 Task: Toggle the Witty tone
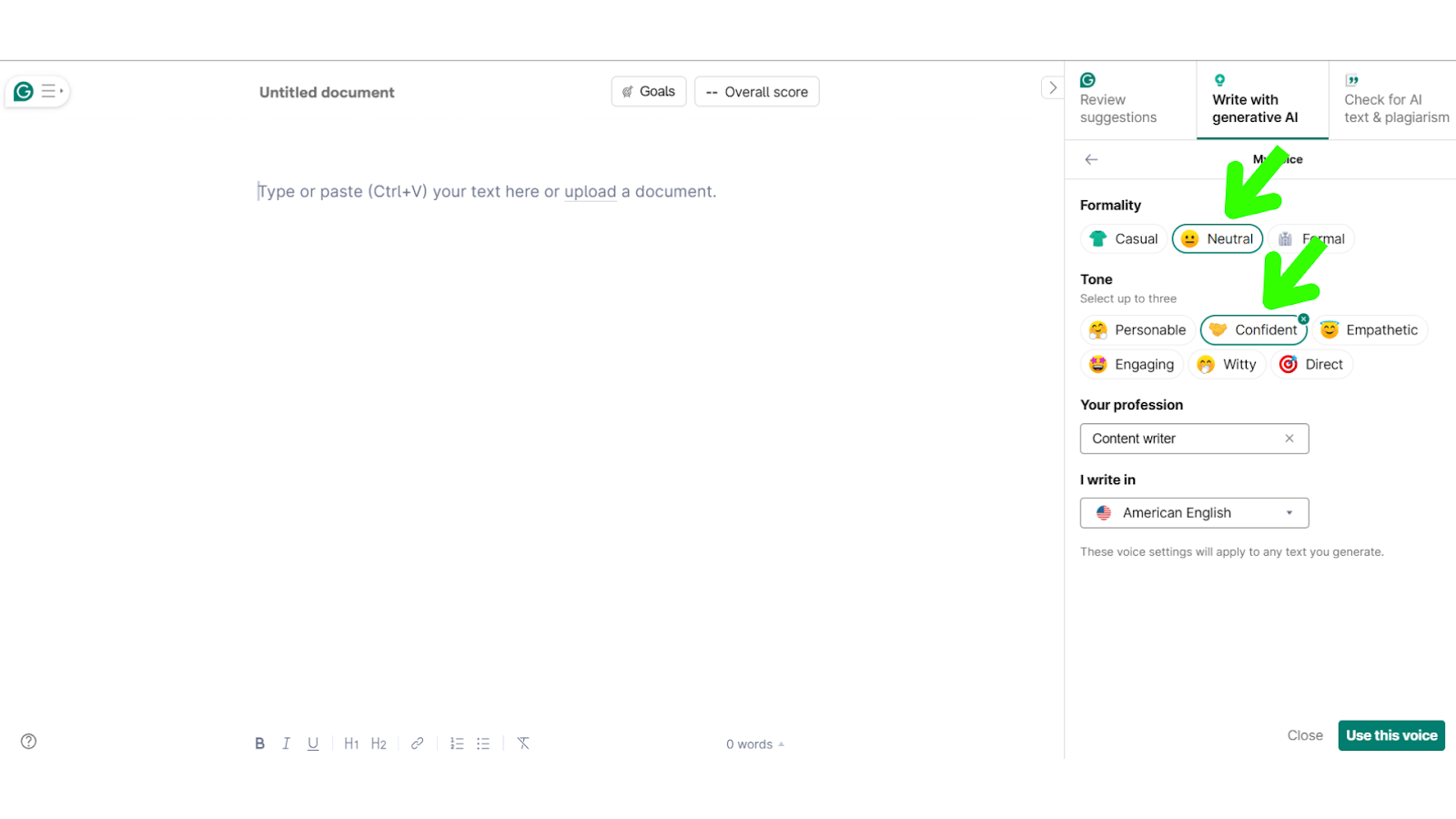click(1228, 365)
